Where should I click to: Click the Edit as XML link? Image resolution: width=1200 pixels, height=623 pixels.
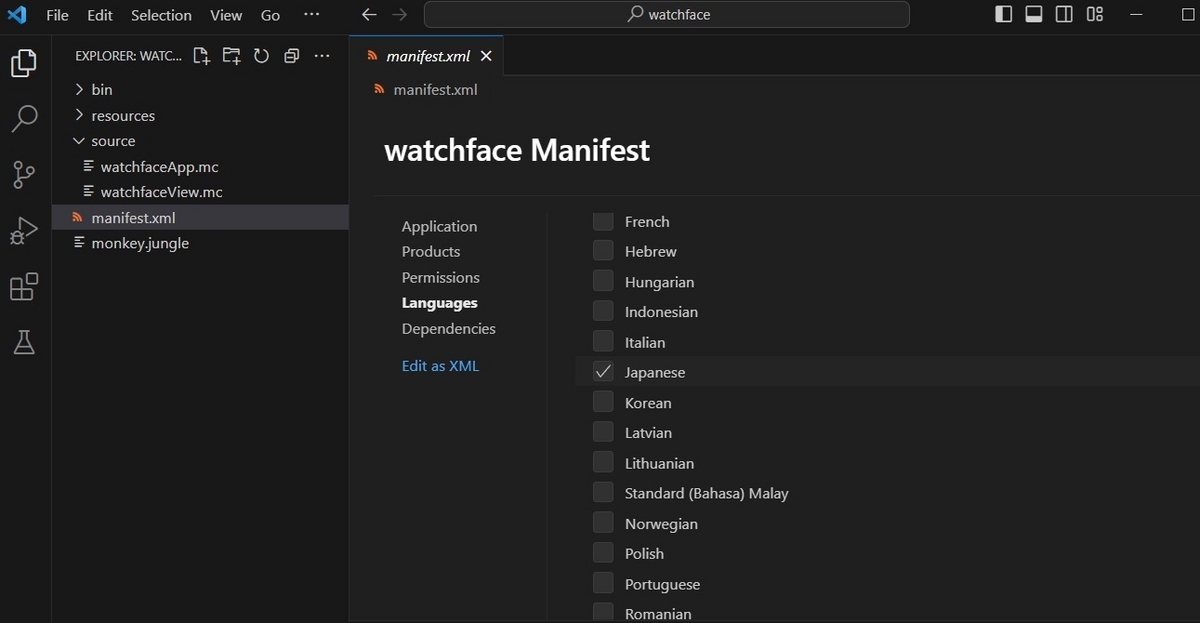[440, 366]
